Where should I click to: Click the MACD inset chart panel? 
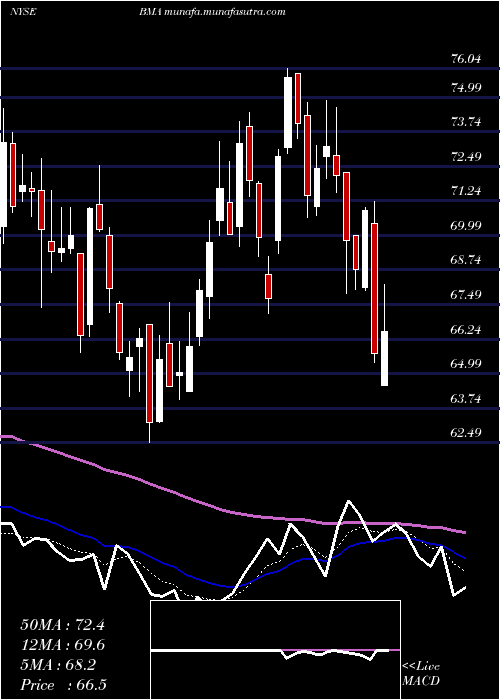pos(275,650)
